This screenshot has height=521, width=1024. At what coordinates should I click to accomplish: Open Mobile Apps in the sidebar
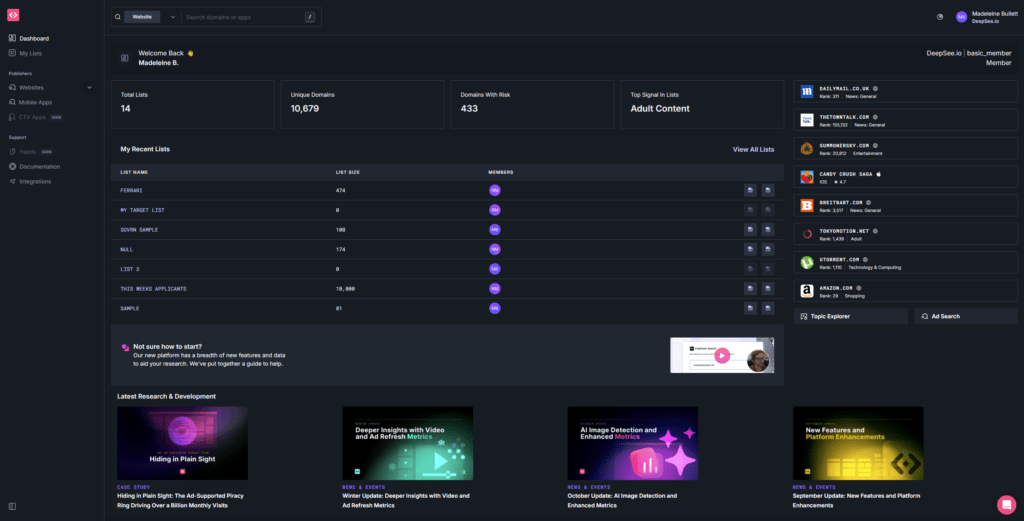pyautogui.click(x=30, y=103)
